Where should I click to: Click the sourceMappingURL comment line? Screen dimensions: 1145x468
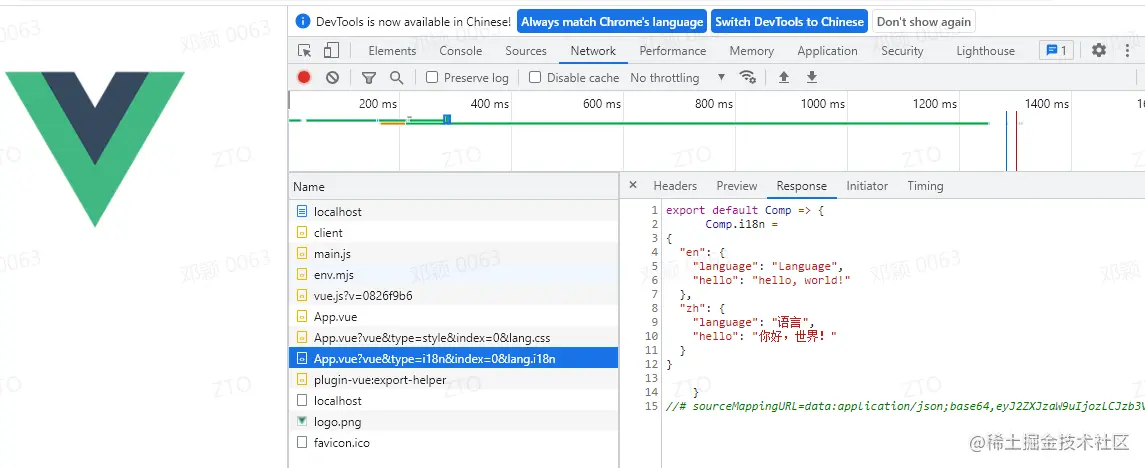coord(905,406)
